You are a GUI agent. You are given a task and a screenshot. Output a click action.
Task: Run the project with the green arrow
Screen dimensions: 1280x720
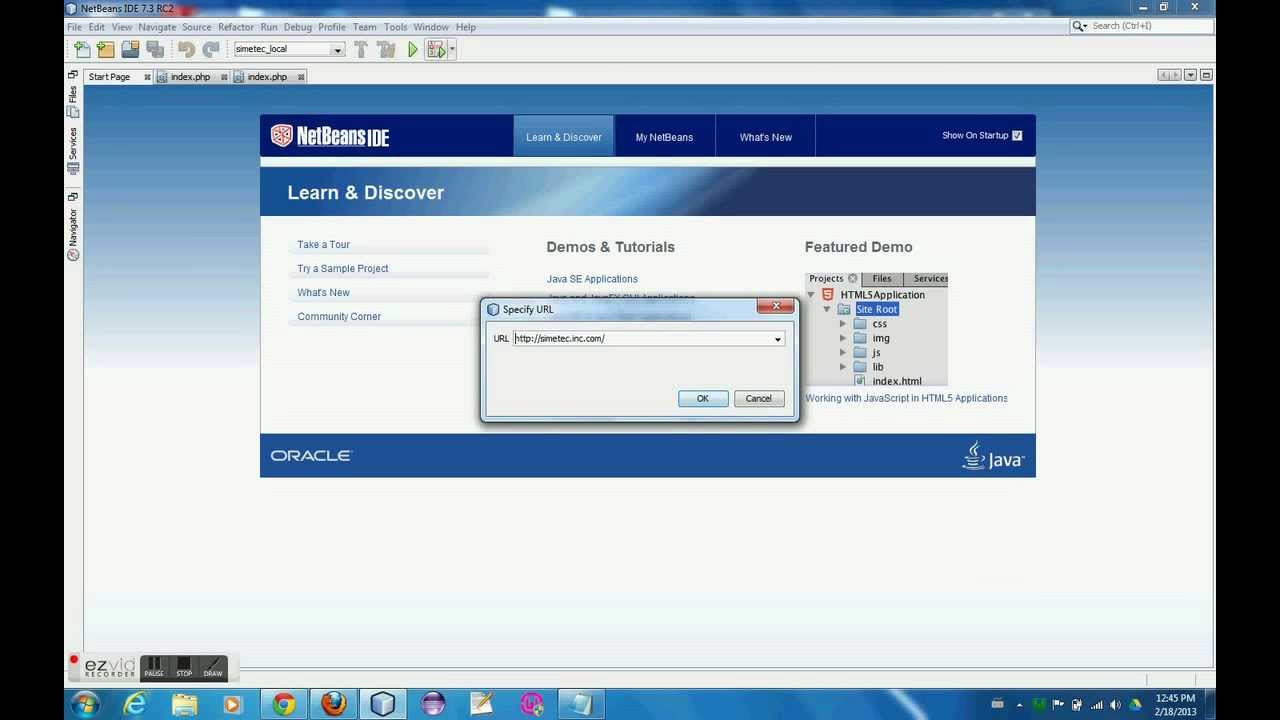pos(413,49)
